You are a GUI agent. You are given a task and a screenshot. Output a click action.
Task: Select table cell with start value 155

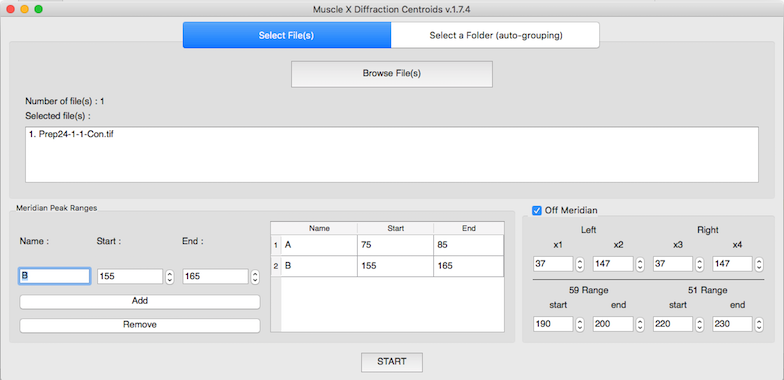click(x=396, y=266)
